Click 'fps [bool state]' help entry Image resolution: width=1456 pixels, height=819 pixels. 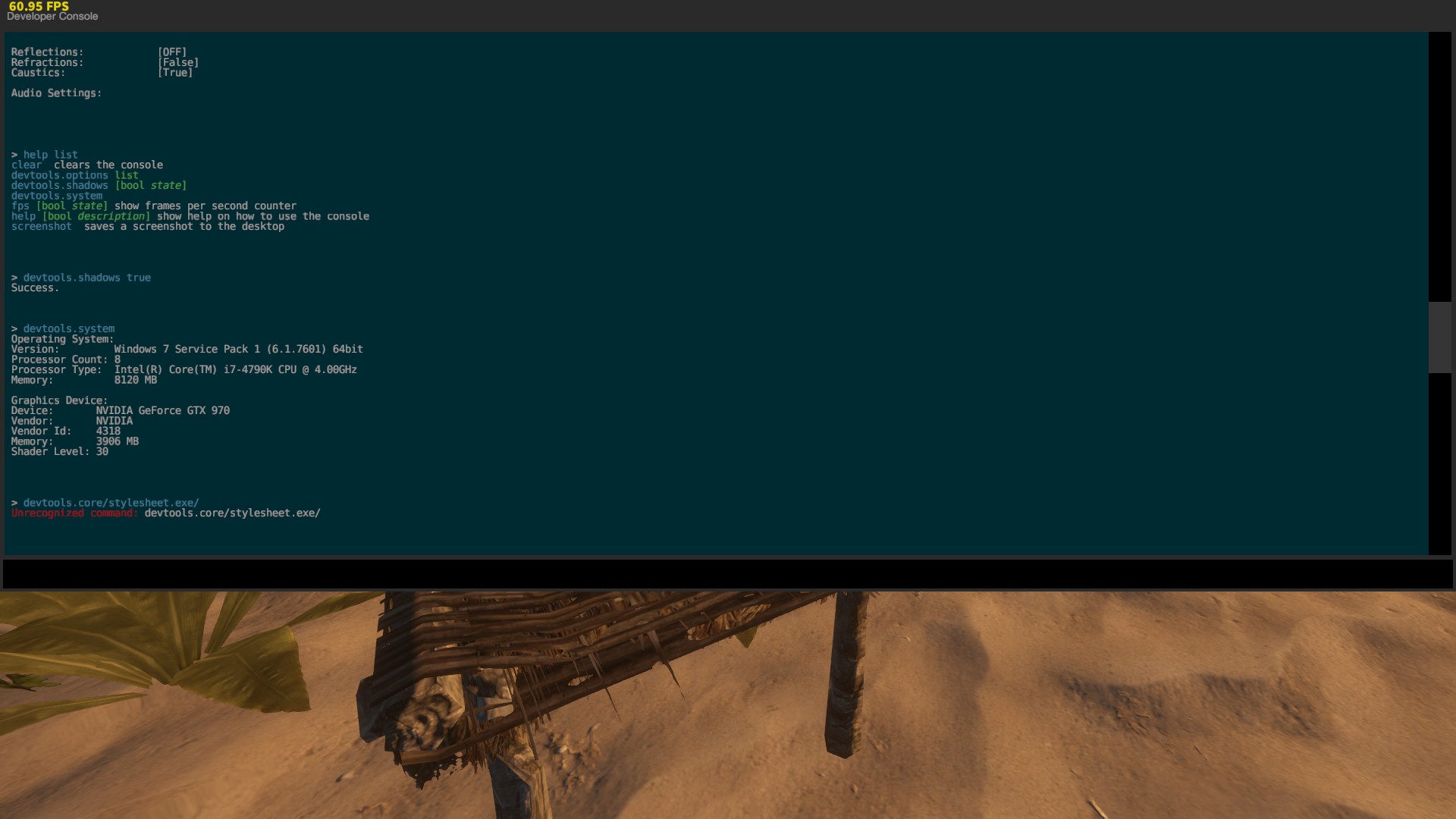pyautogui.click(x=59, y=206)
